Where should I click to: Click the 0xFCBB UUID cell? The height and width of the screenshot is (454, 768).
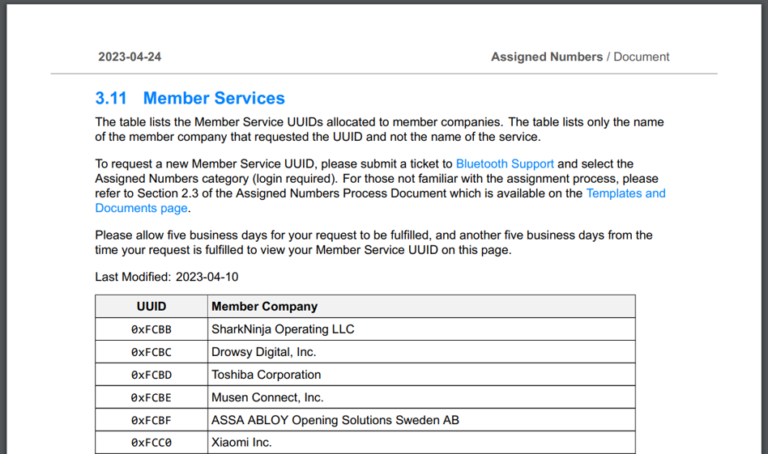[151, 329]
